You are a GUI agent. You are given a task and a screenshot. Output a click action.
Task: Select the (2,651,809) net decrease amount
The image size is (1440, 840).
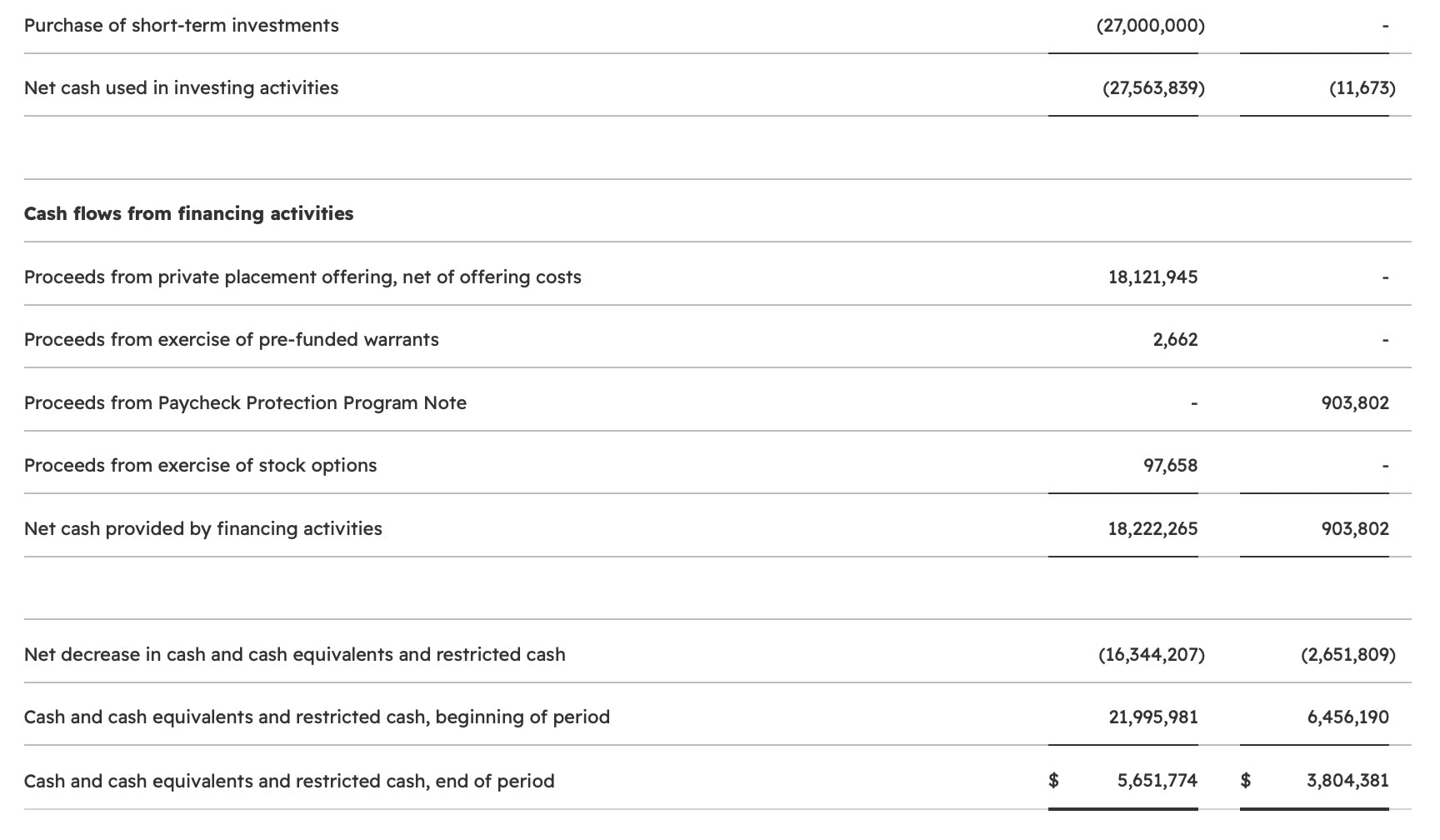tap(1347, 655)
